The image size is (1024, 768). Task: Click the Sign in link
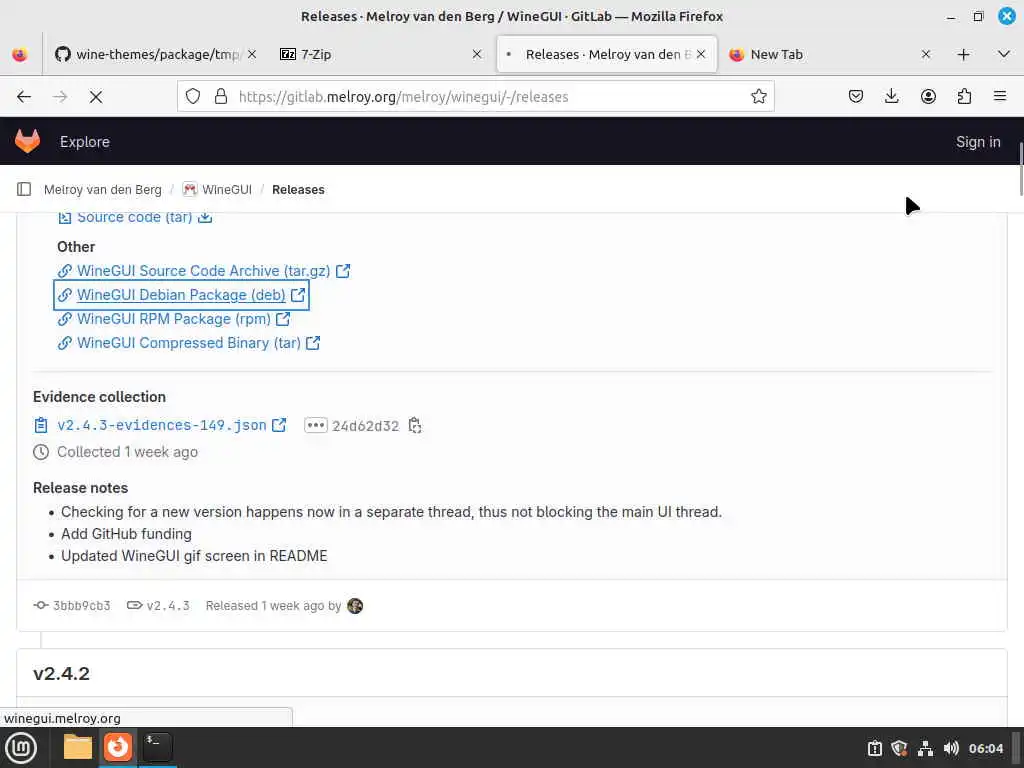pyautogui.click(x=978, y=142)
